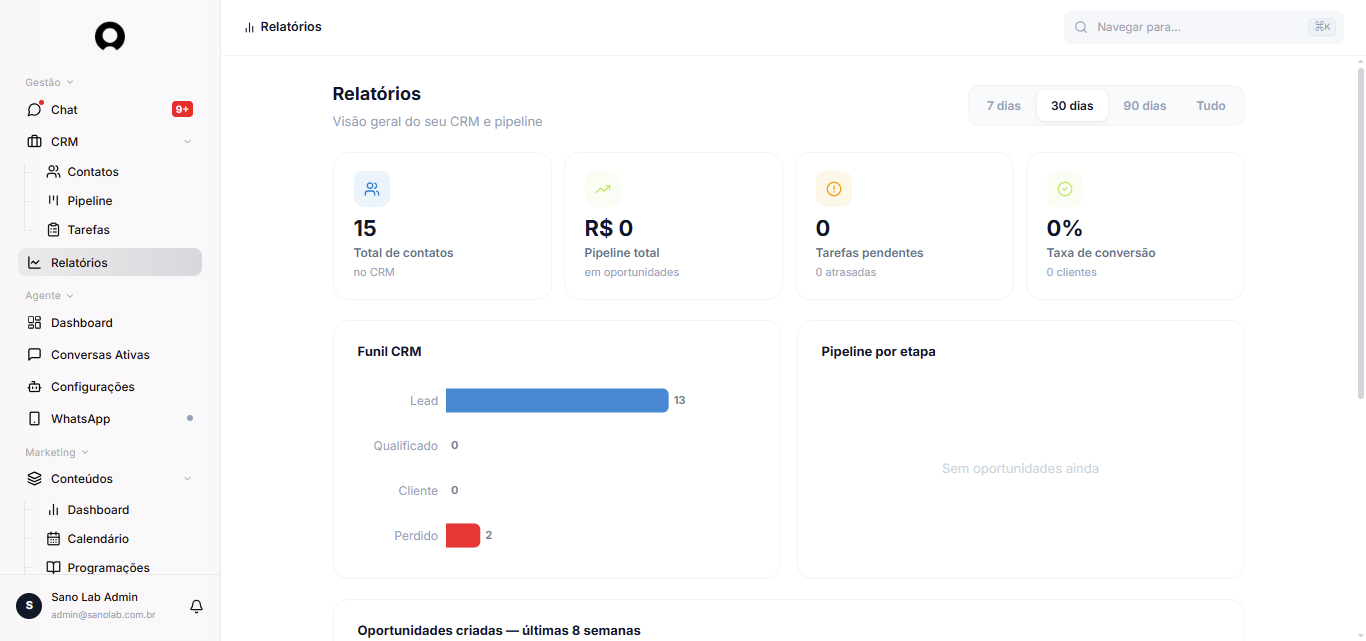Click the Pipeline por etapa heading

click(x=878, y=351)
